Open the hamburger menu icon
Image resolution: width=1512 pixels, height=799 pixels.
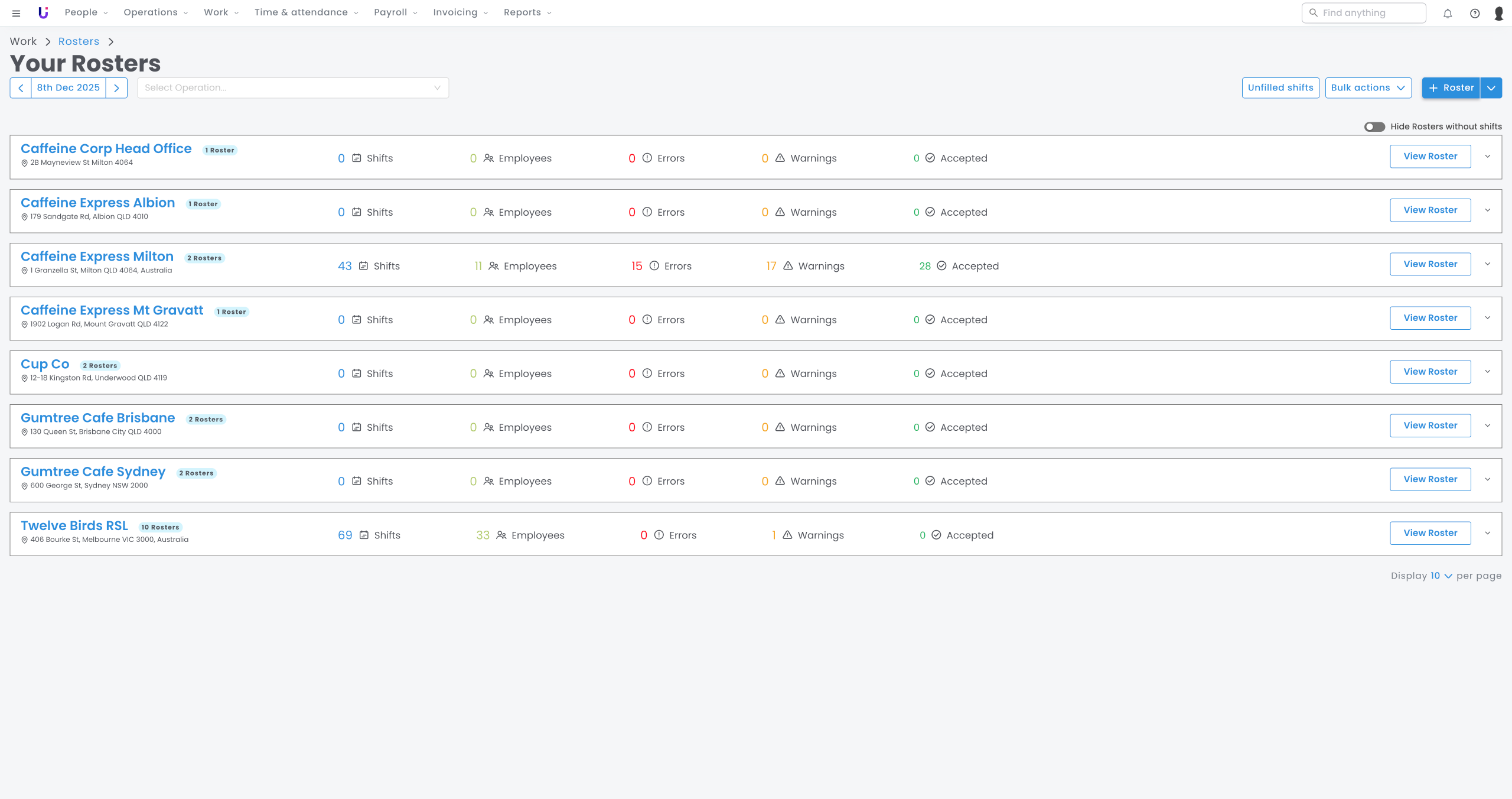pos(16,13)
